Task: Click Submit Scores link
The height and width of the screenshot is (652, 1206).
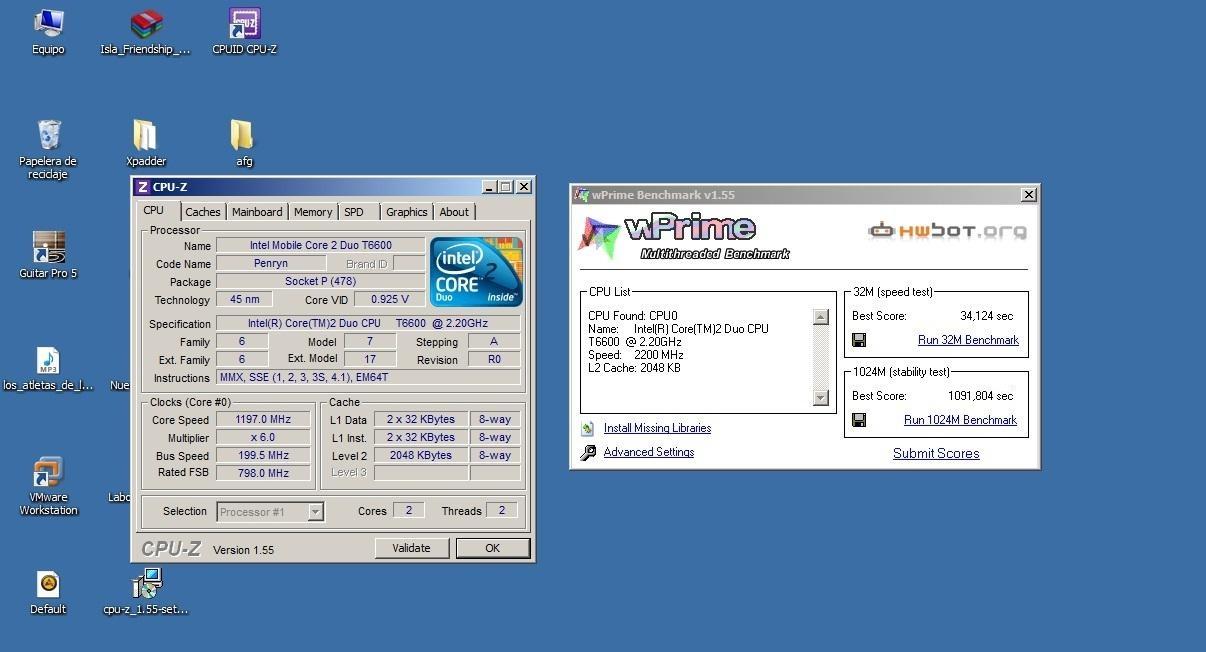Action: click(936, 453)
